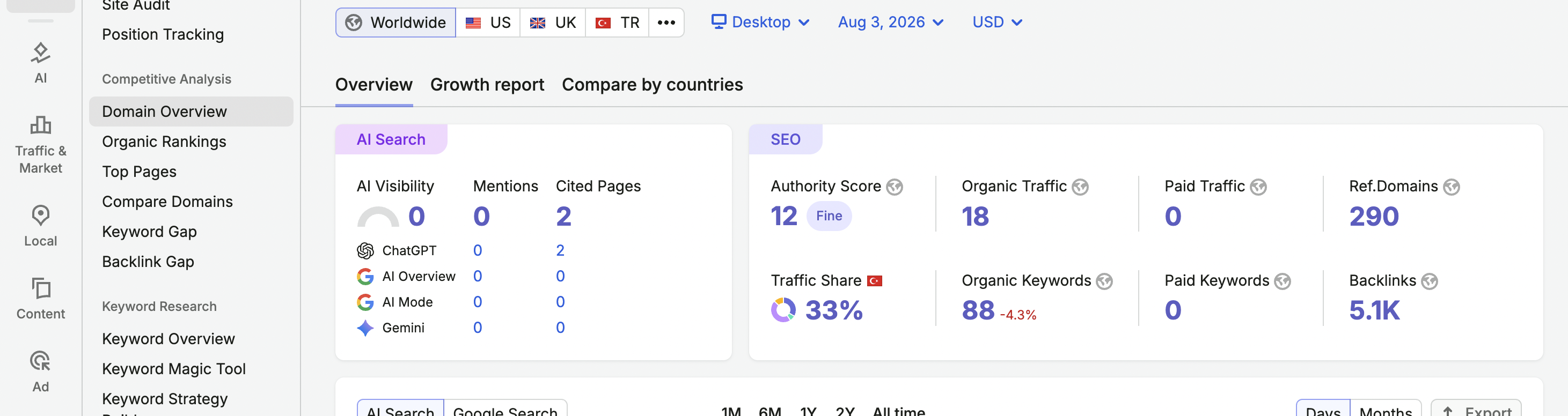
Task: Click the globe icon beside Backlinks
Action: [x=1429, y=281]
